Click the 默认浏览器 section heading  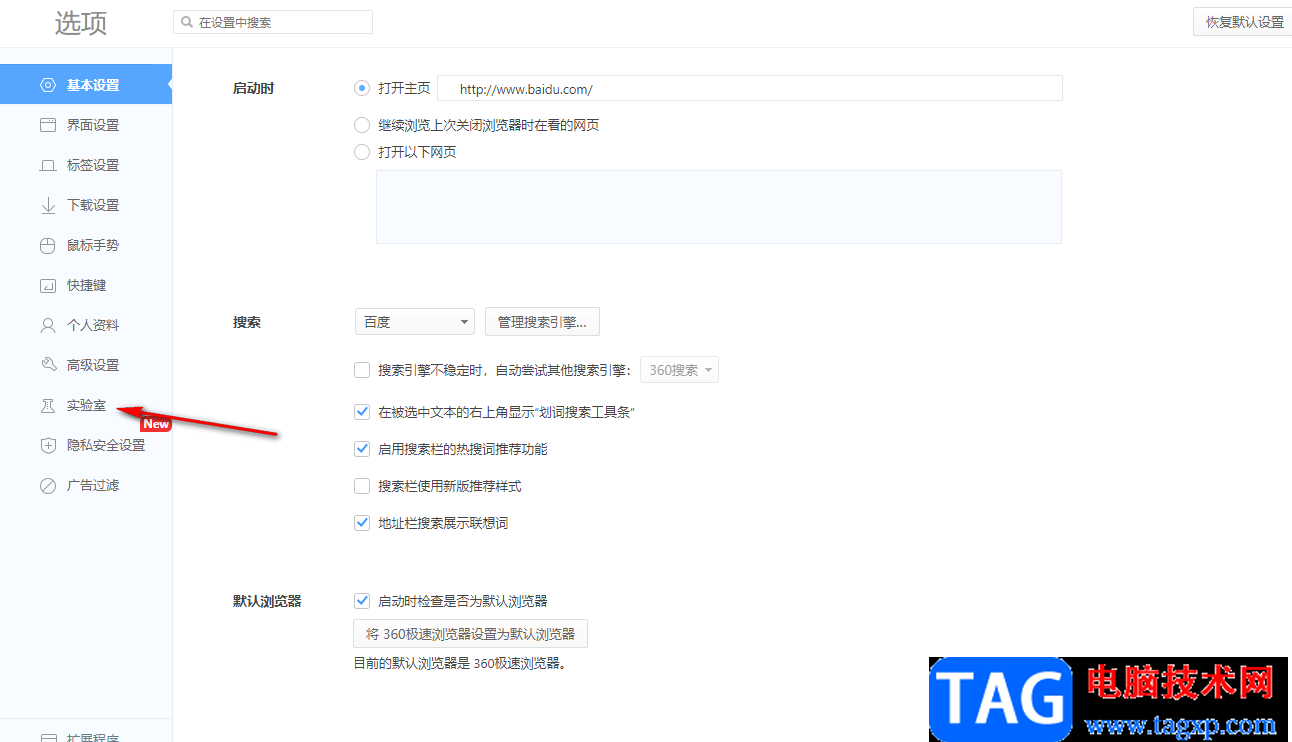click(x=267, y=601)
